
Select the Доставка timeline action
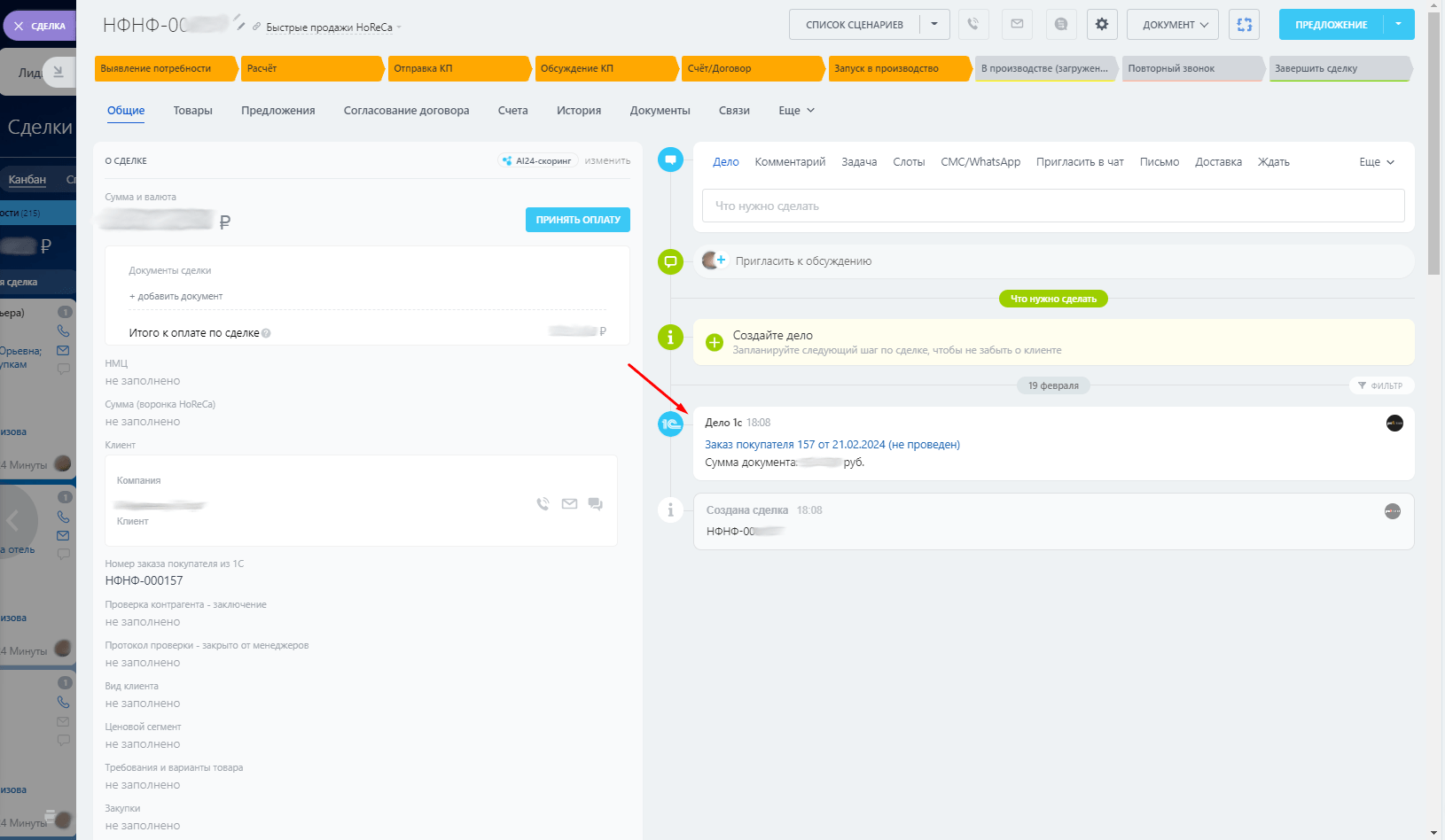(x=1218, y=162)
